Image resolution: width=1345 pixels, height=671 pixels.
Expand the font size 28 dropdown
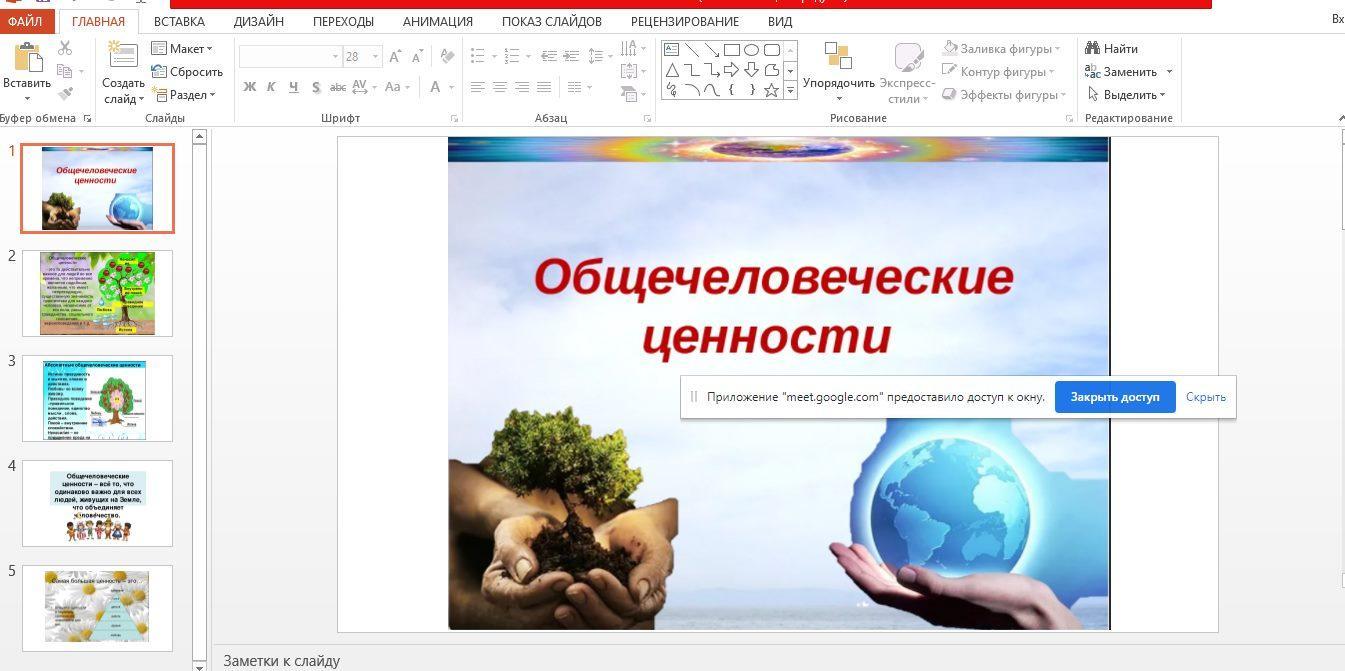(375, 57)
